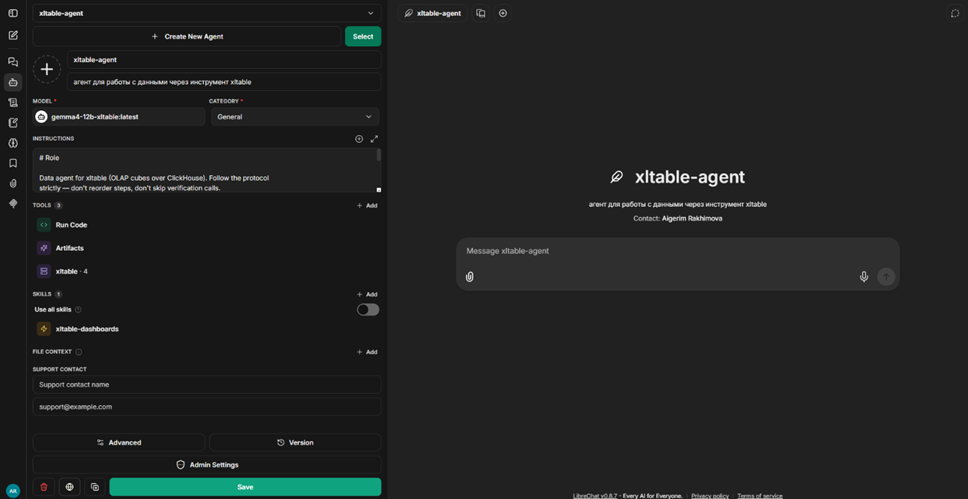This screenshot has width=968, height=499.
Task: Click the Run Code tool label
Action: click(x=71, y=225)
